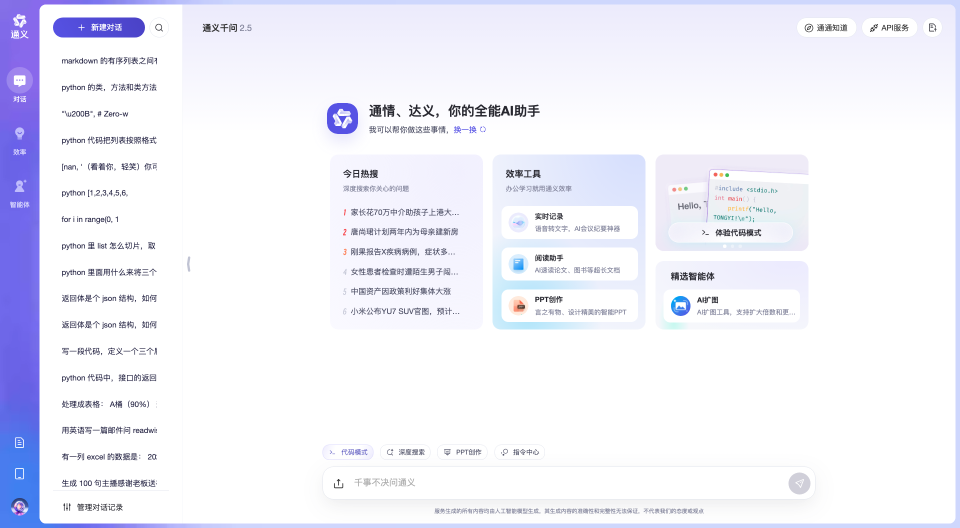Toggle 深度搜索 chip above input
This screenshot has height=528, width=960.
405,452
